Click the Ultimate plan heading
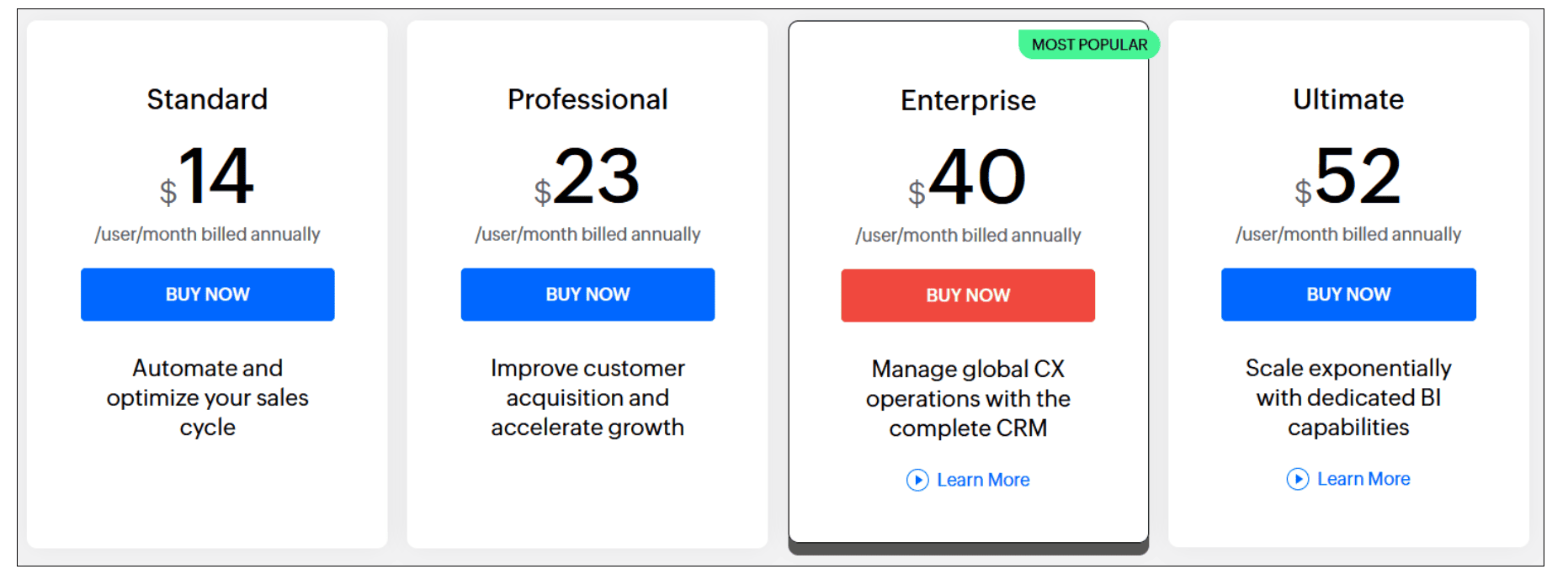 point(1348,99)
